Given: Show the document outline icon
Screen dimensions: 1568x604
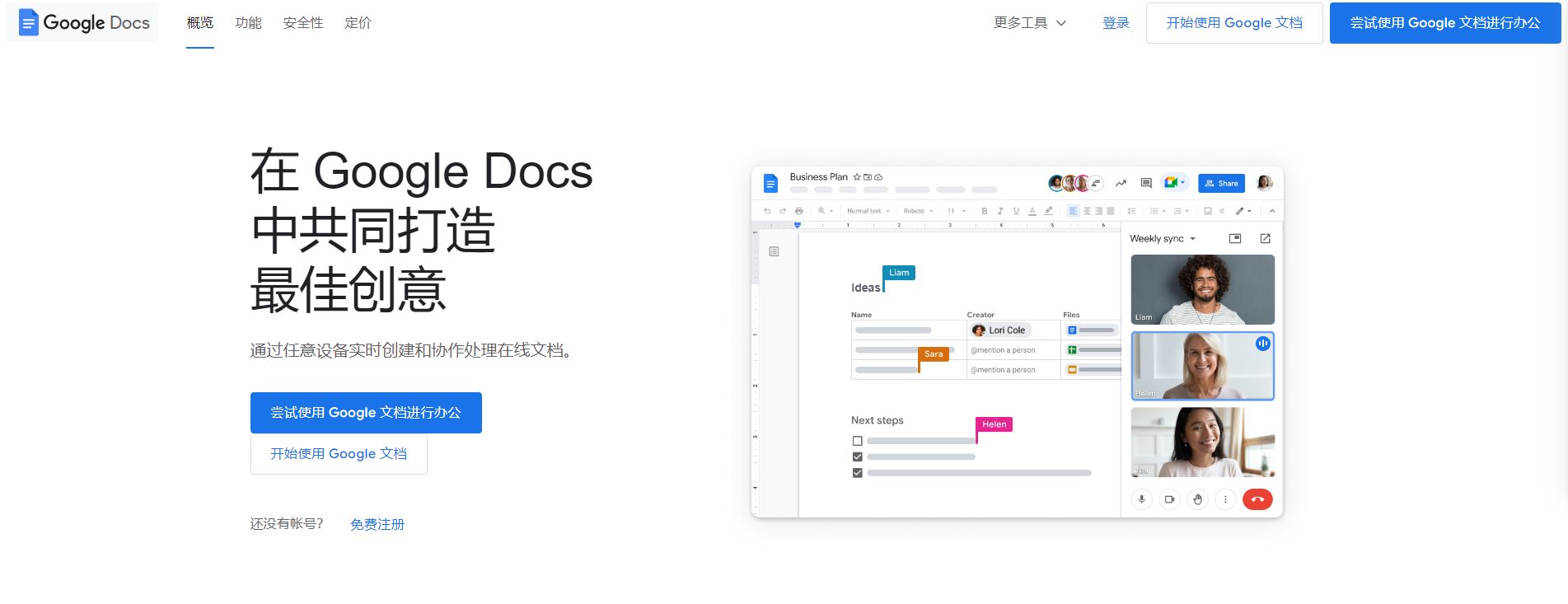Looking at the screenshot, I should tap(774, 251).
